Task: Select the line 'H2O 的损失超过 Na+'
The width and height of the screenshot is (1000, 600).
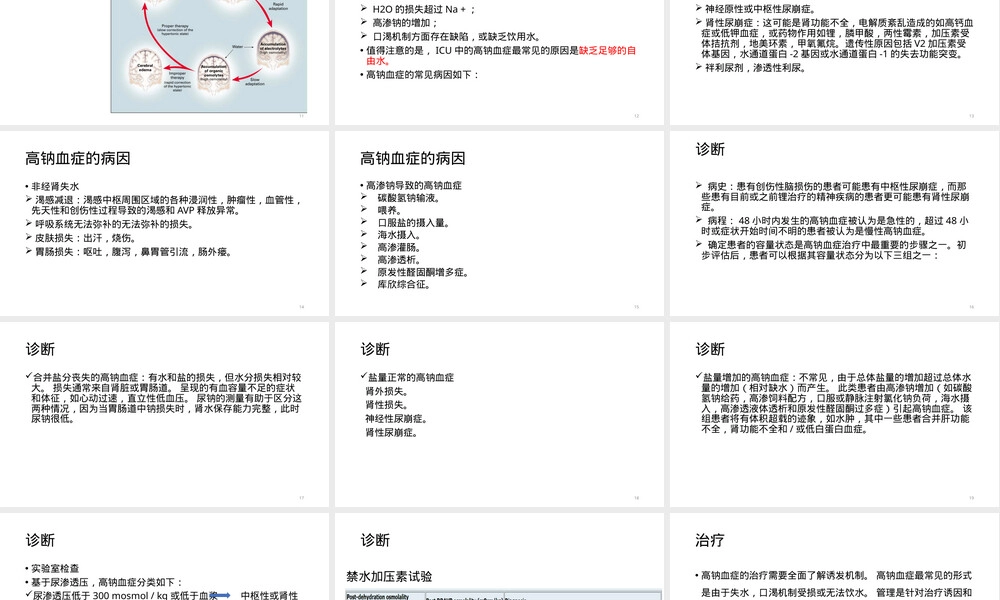Action: [x=424, y=9]
